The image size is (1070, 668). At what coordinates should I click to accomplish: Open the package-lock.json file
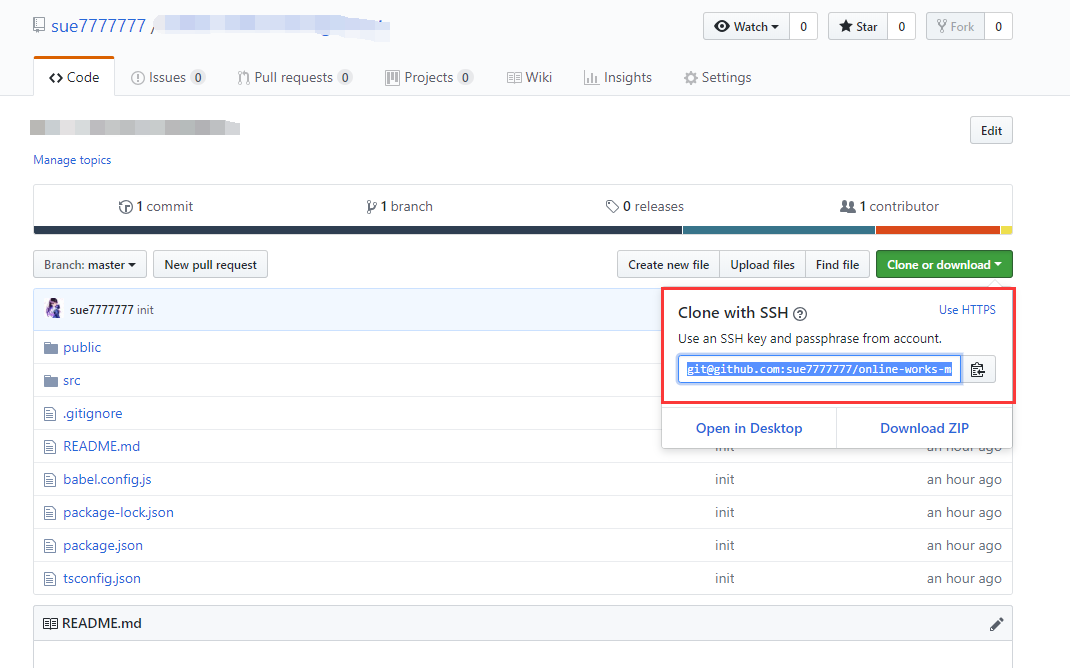pos(118,512)
